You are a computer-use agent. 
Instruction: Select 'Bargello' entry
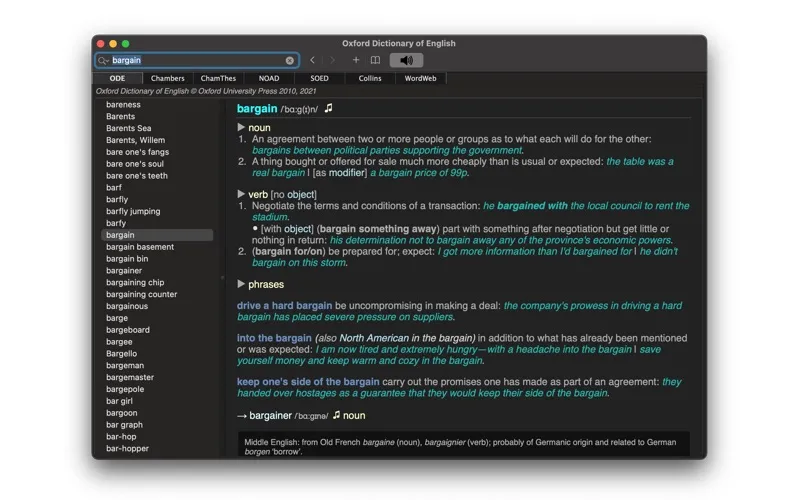[x=121, y=354]
